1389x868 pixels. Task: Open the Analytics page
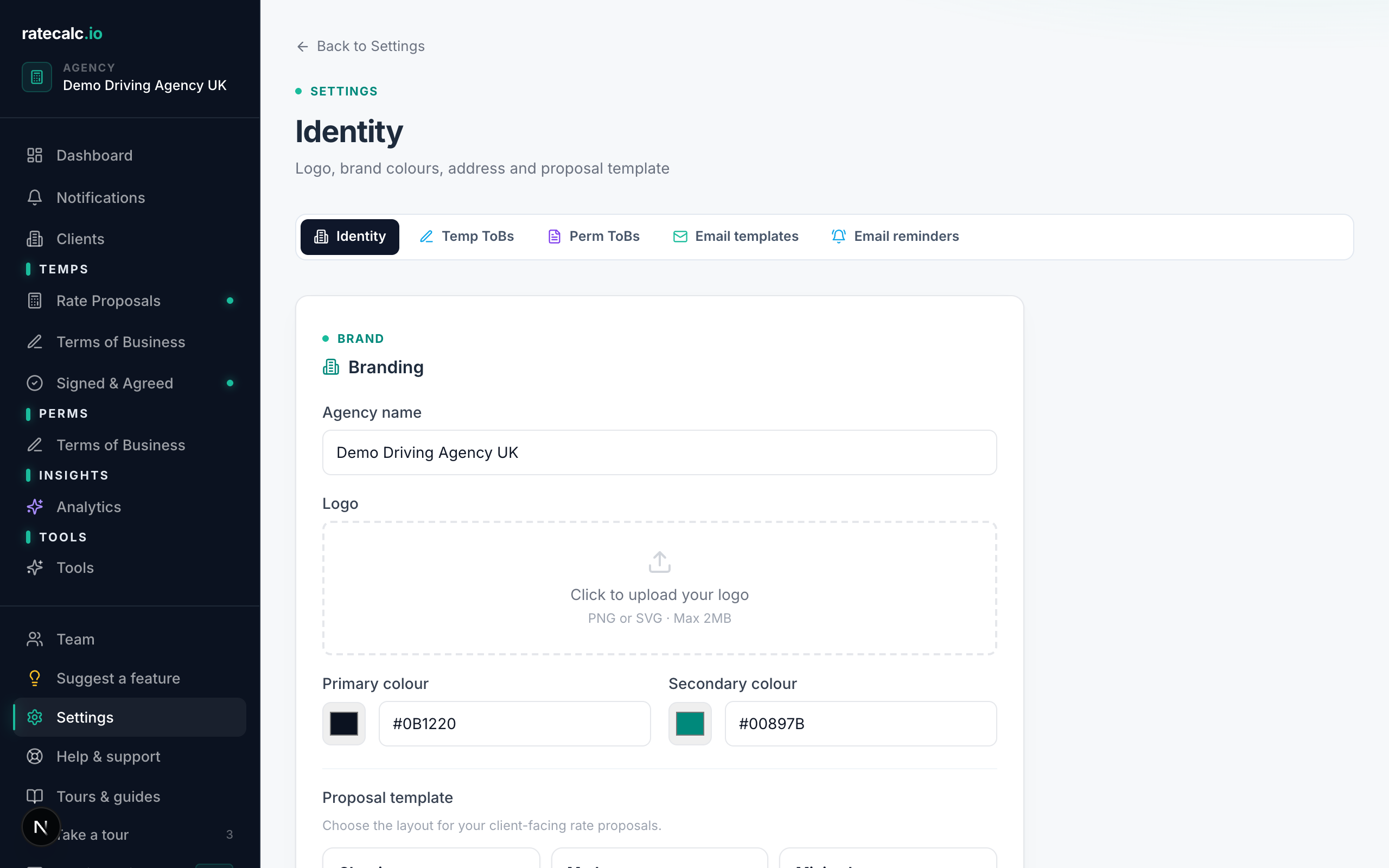coord(130,506)
